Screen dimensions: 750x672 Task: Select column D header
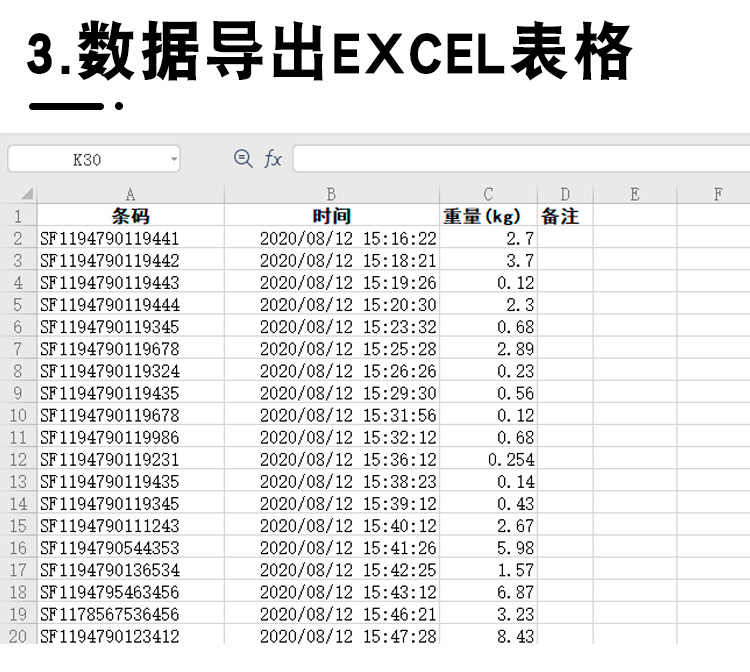point(565,194)
